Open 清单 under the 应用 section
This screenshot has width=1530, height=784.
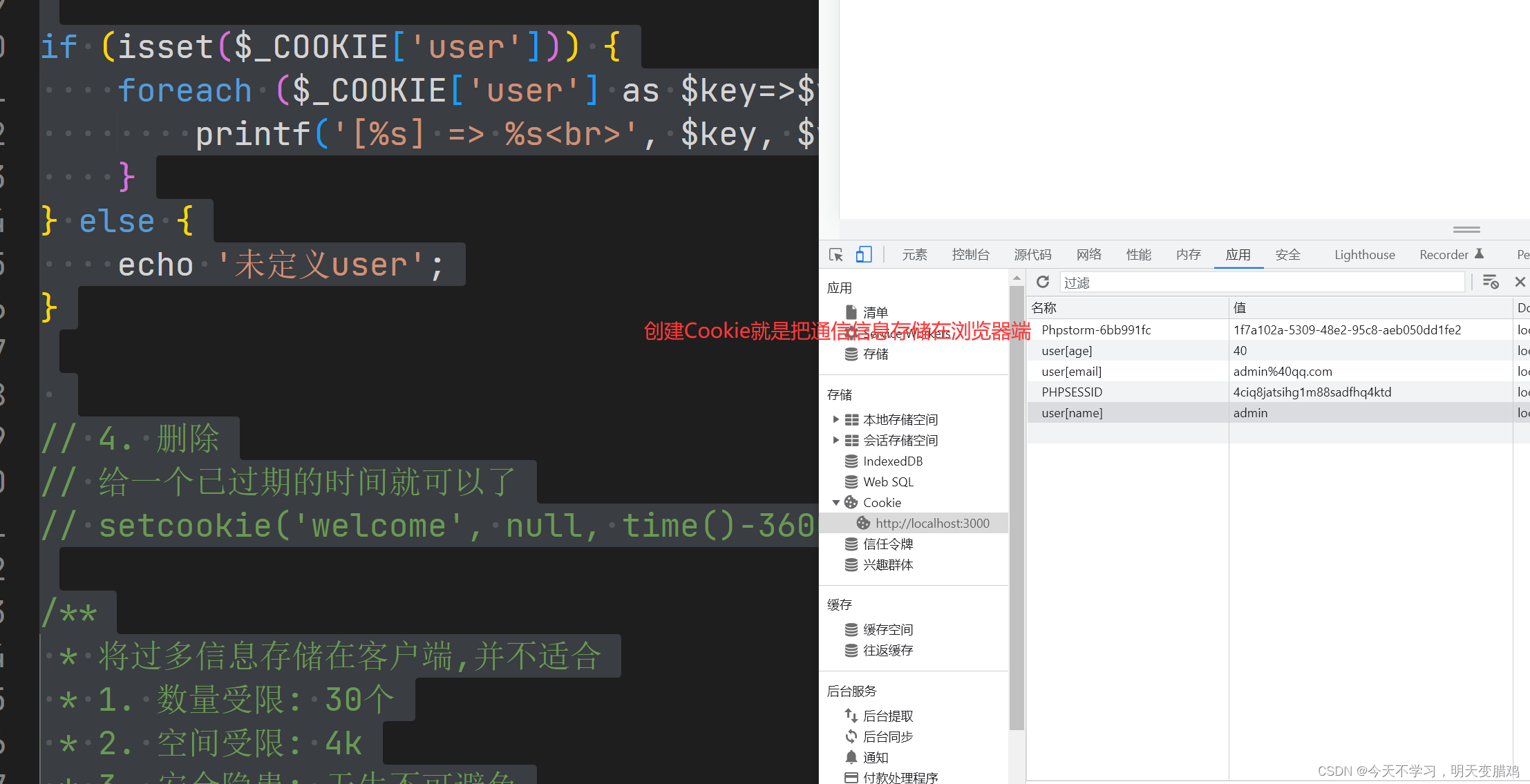[876, 313]
